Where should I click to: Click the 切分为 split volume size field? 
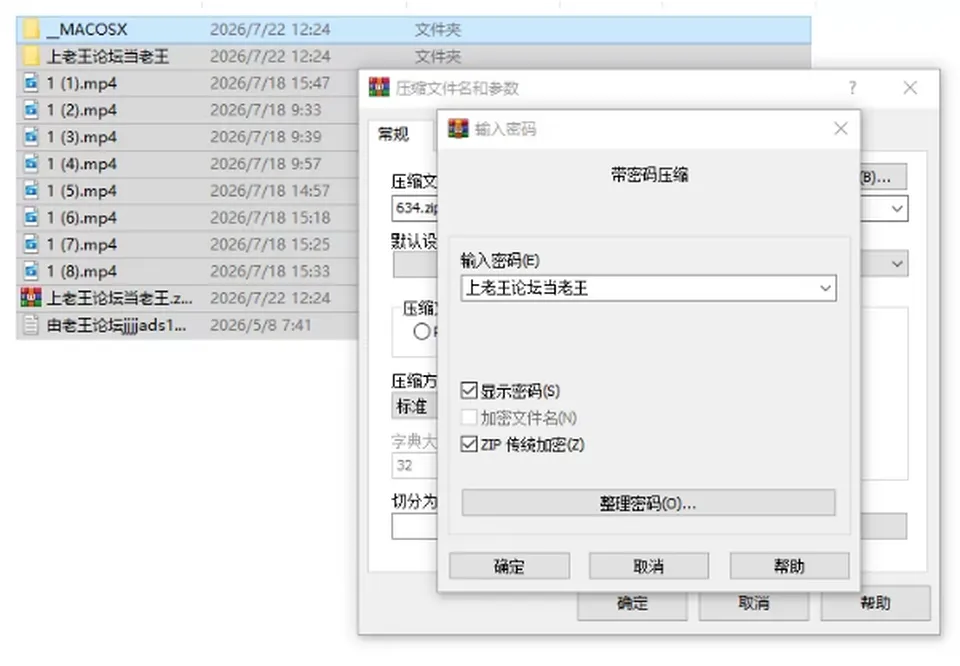414,526
